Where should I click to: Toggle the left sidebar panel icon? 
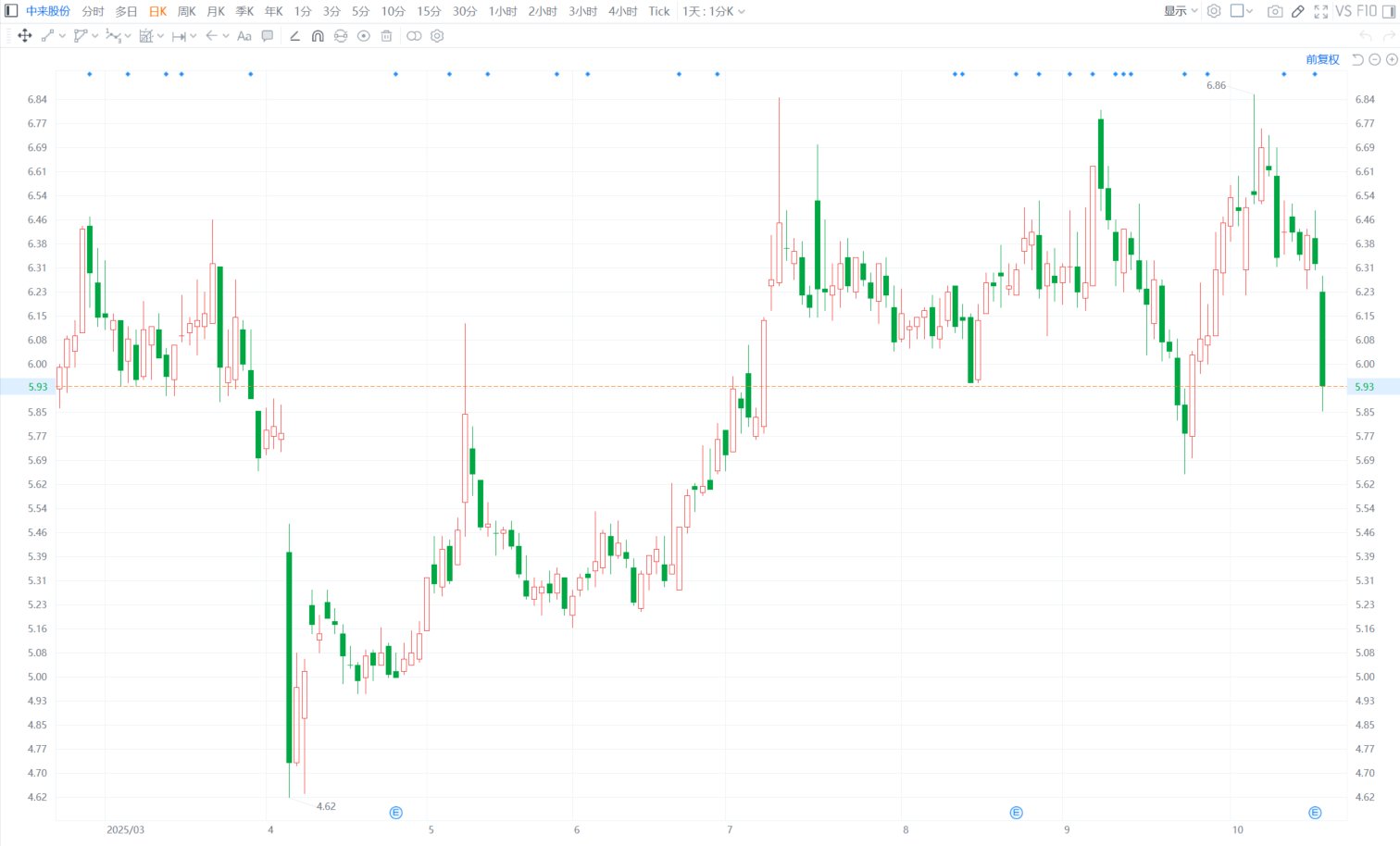click(11, 11)
